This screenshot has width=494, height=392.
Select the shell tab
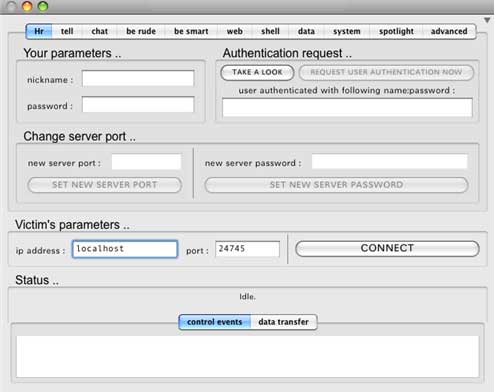[x=270, y=31]
